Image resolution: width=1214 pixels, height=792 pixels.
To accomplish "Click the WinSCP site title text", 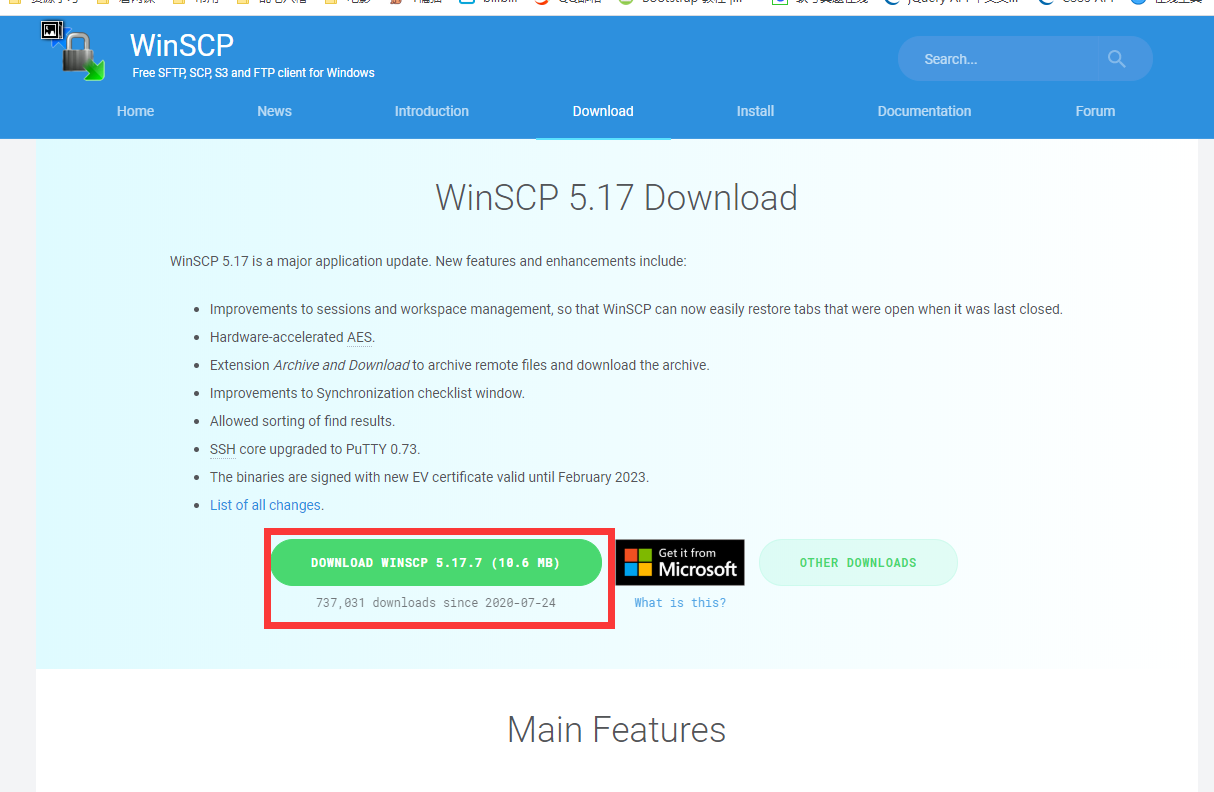I will 182,45.
